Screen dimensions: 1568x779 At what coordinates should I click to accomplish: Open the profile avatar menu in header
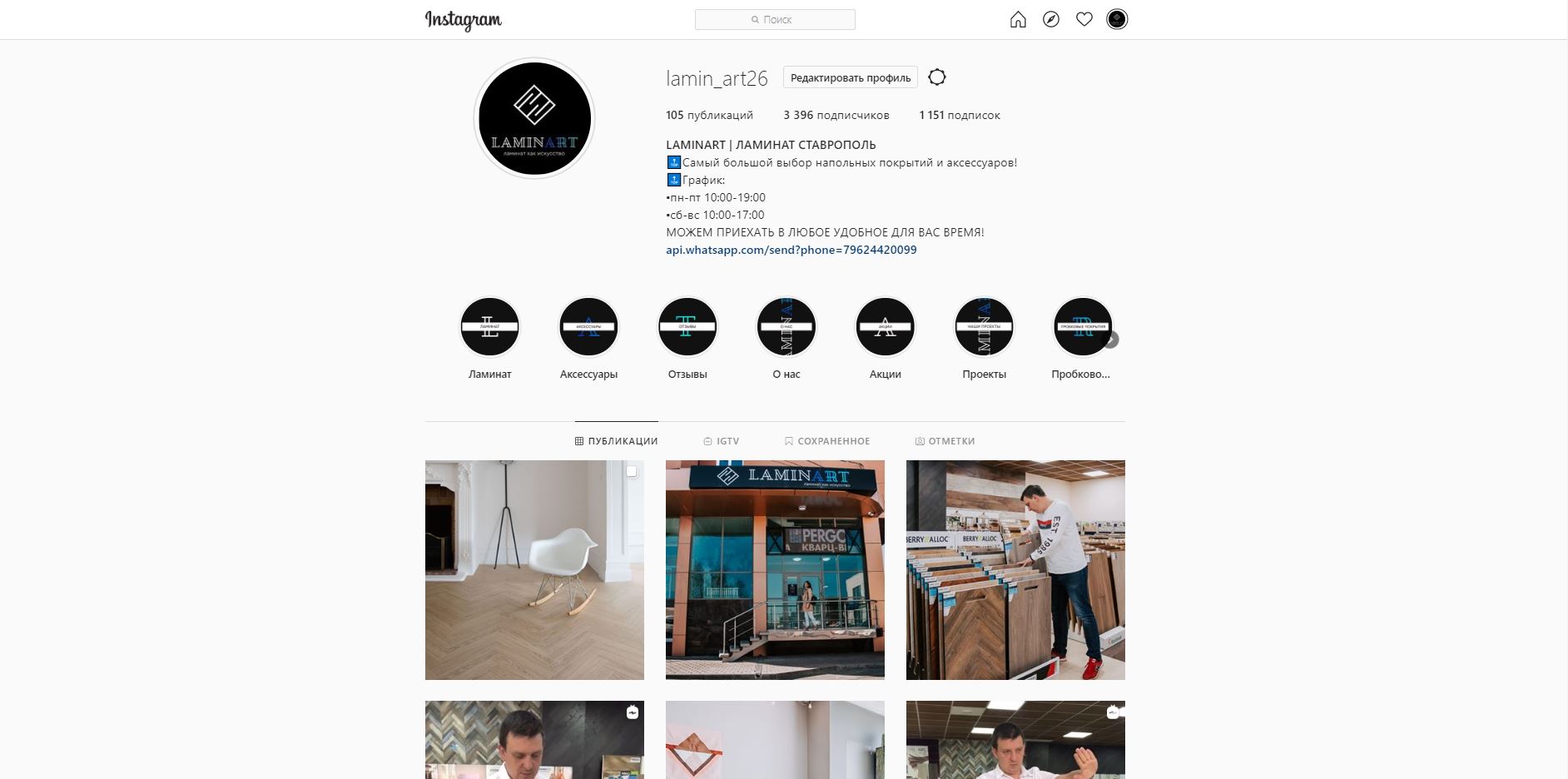[x=1117, y=19]
